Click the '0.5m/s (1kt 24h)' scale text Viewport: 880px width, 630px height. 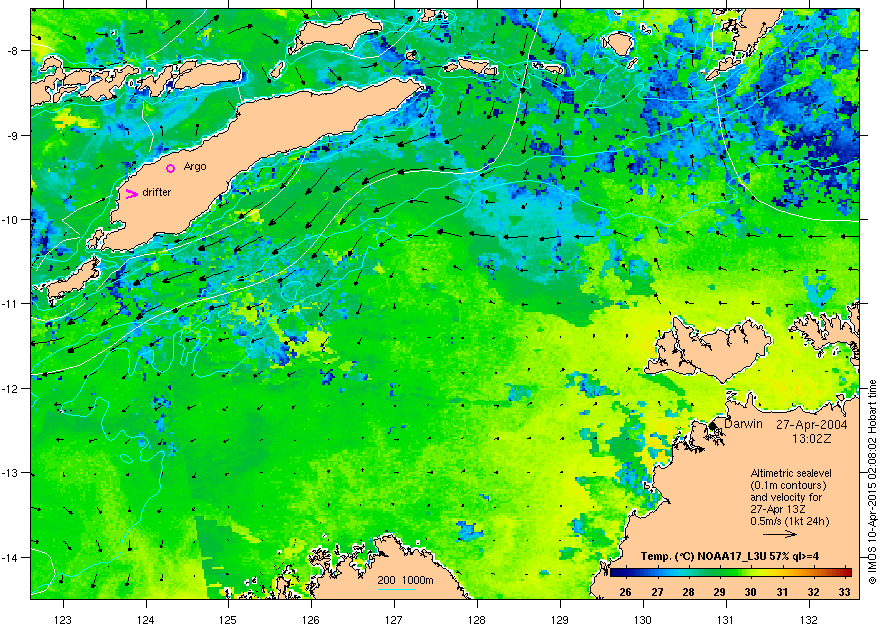790,522
